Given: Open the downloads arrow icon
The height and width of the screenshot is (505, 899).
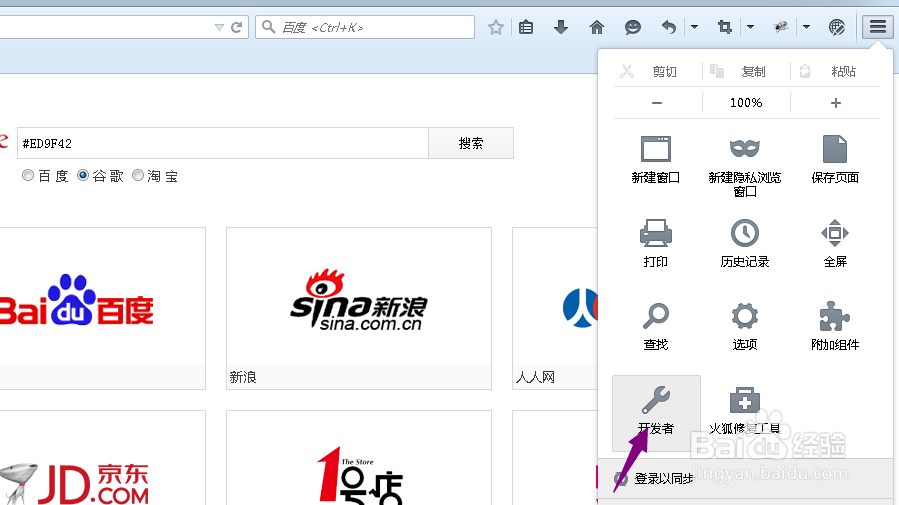Looking at the screenshot, I should coord(561,27).
